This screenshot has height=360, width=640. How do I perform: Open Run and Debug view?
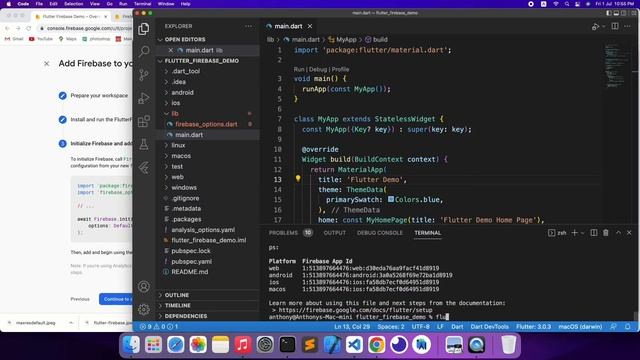(144, 98)
